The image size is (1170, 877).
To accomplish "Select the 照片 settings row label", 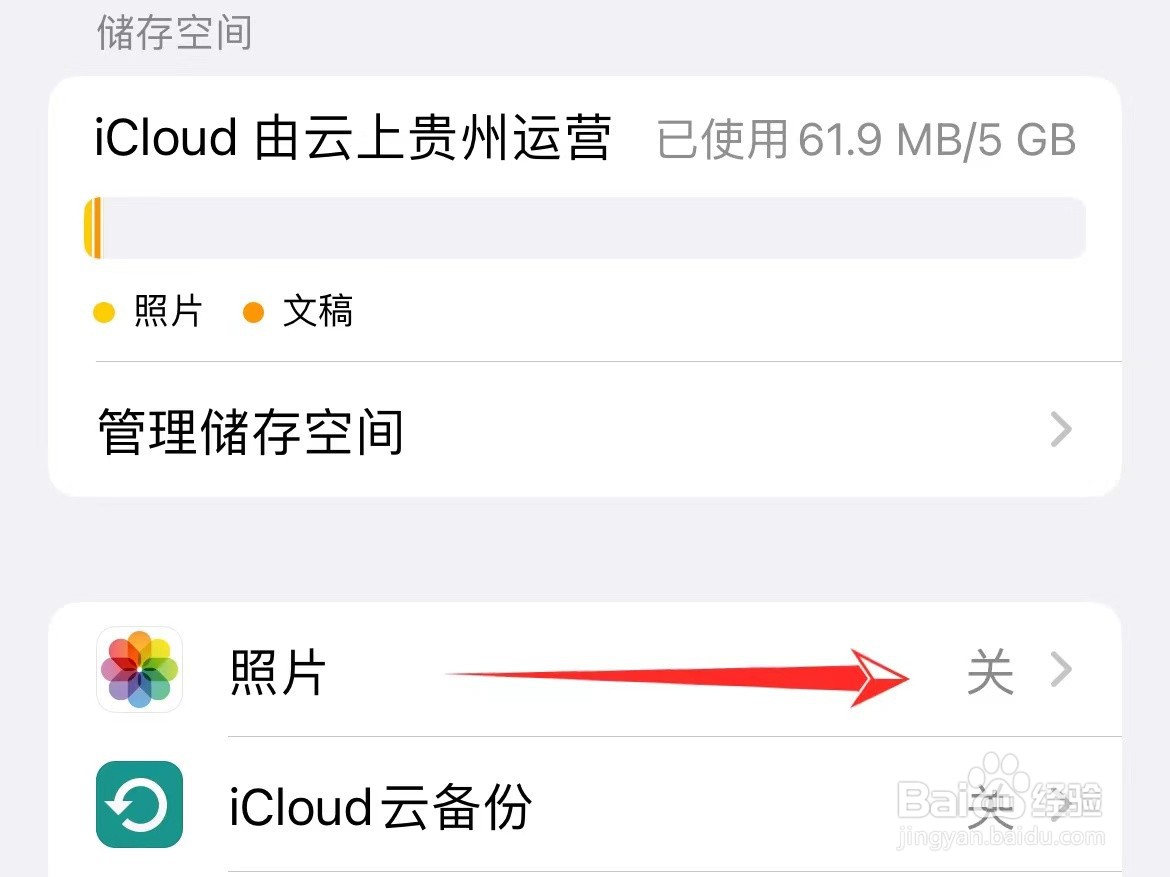I will tap(277, 672).
